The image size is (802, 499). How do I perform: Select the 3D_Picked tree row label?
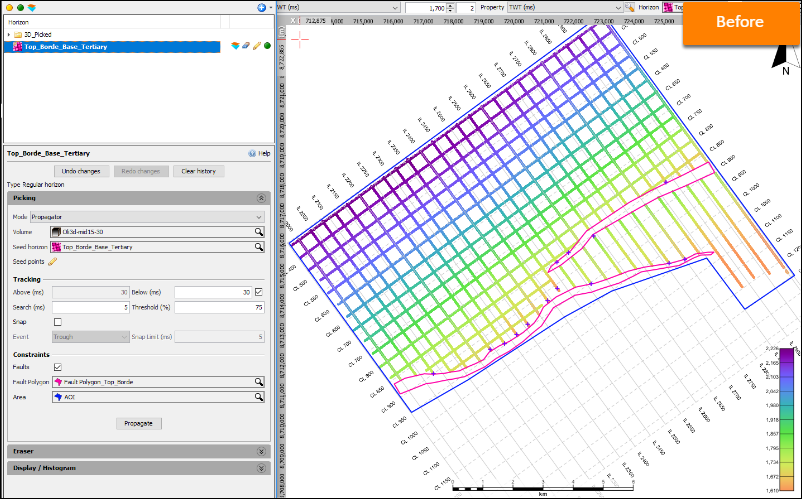point(38,35)
